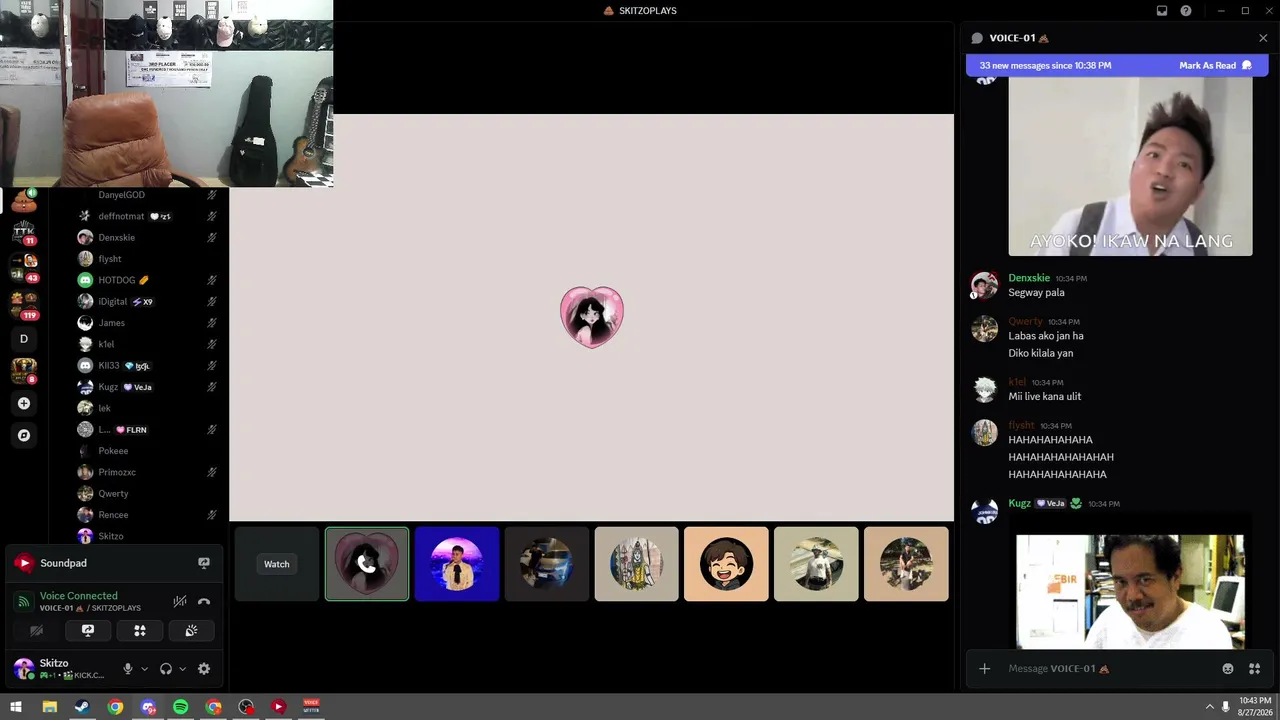
Task: Click the plus attach button in chat
Action: click(x=984, y=668)
